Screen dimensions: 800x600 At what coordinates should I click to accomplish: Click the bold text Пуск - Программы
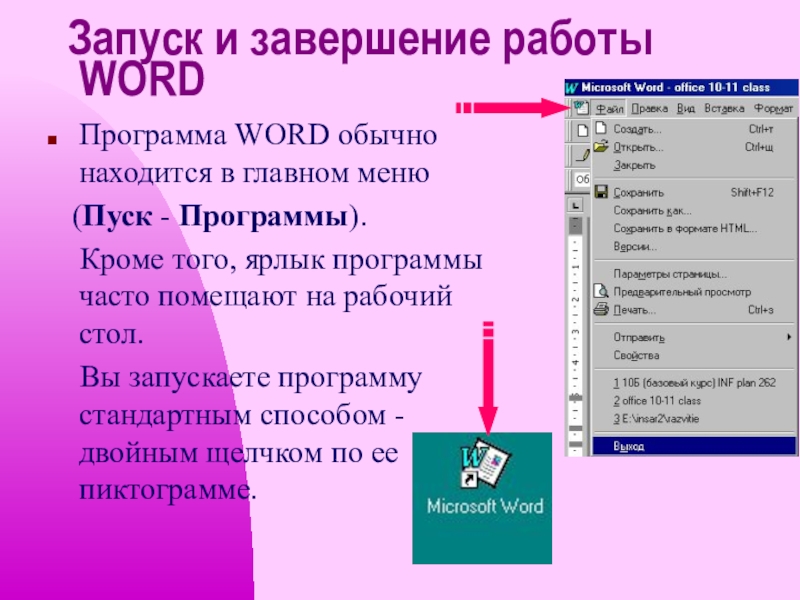click(x=215, y=216)
